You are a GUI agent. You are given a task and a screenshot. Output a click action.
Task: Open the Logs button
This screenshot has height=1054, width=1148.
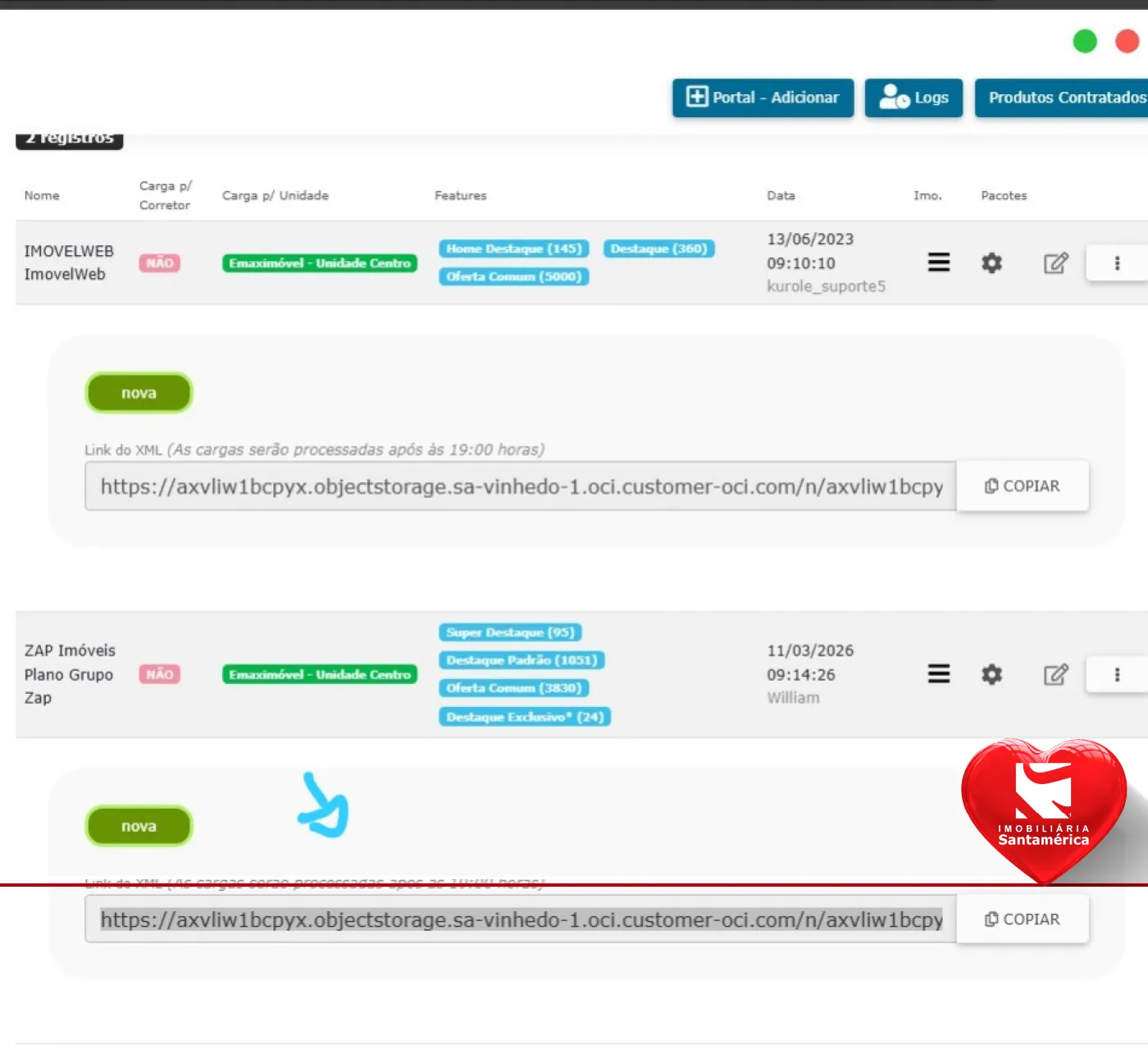pyautogui.click(x=913, y=98)
